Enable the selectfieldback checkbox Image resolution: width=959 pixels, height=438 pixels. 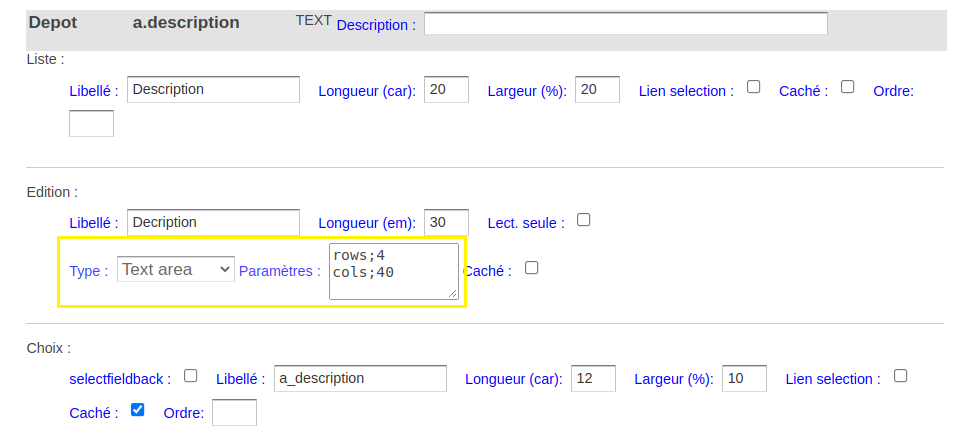click(191, 376)
